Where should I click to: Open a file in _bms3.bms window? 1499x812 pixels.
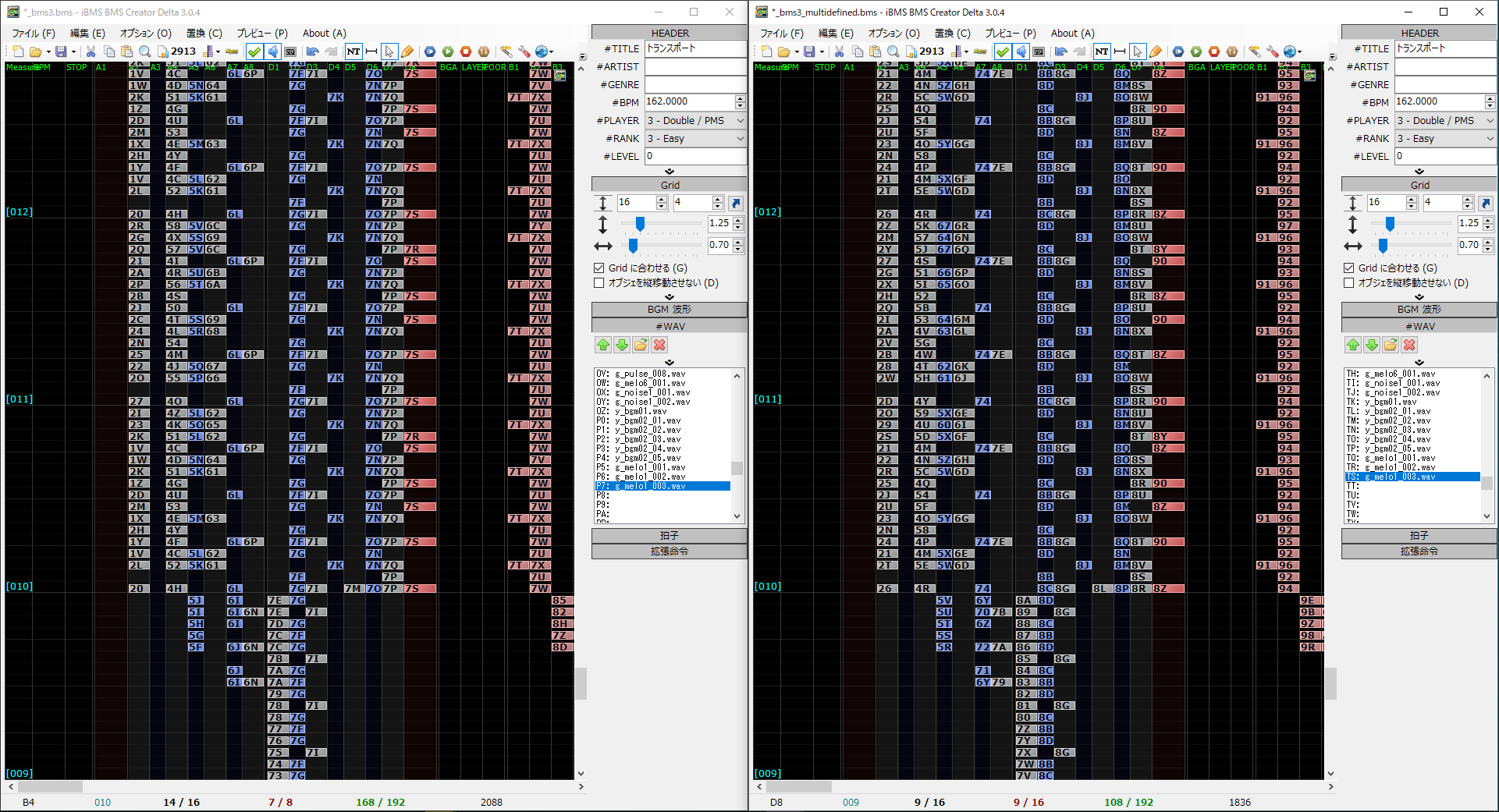[35, 51]
